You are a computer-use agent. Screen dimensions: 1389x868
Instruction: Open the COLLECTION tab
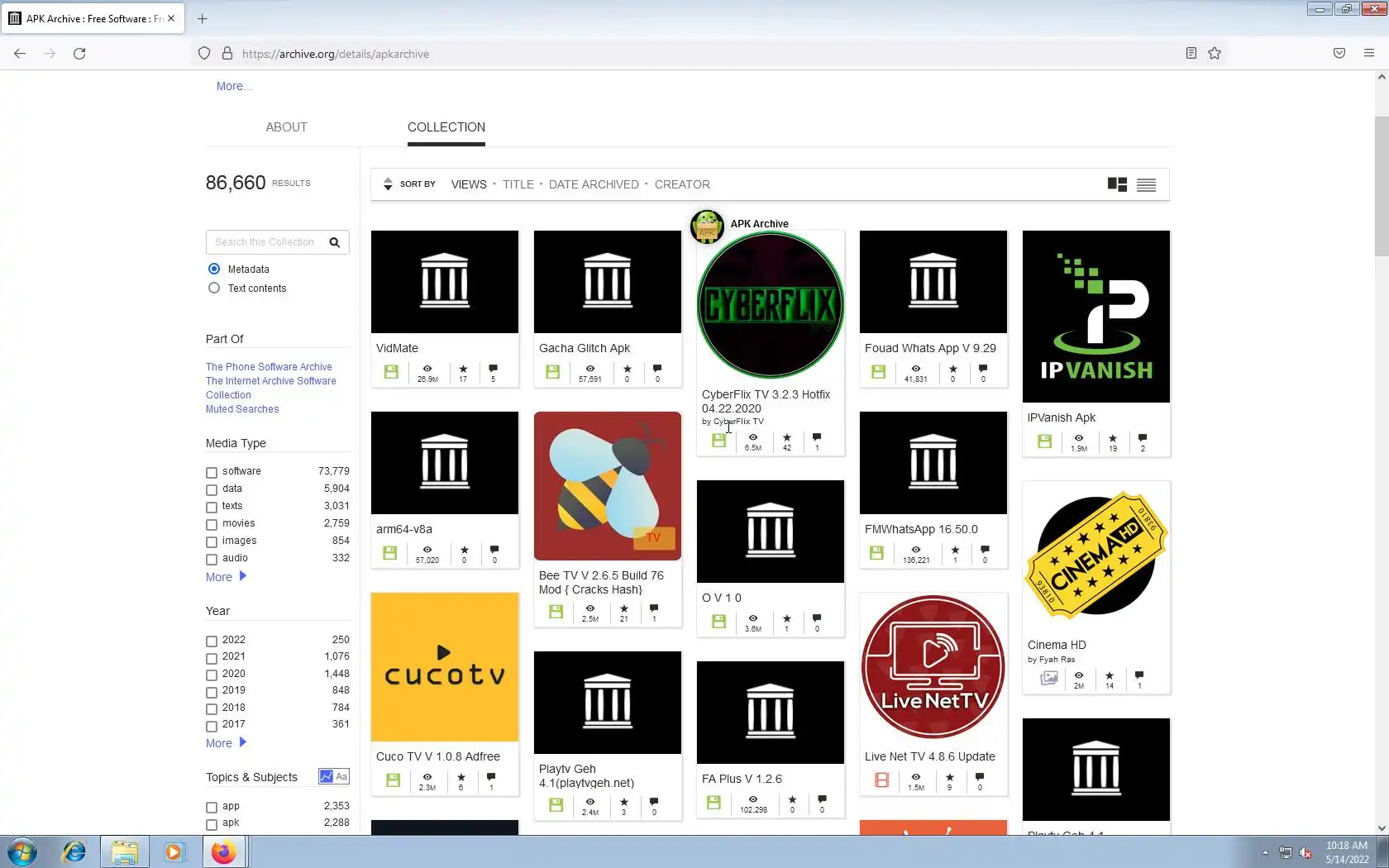446,127
